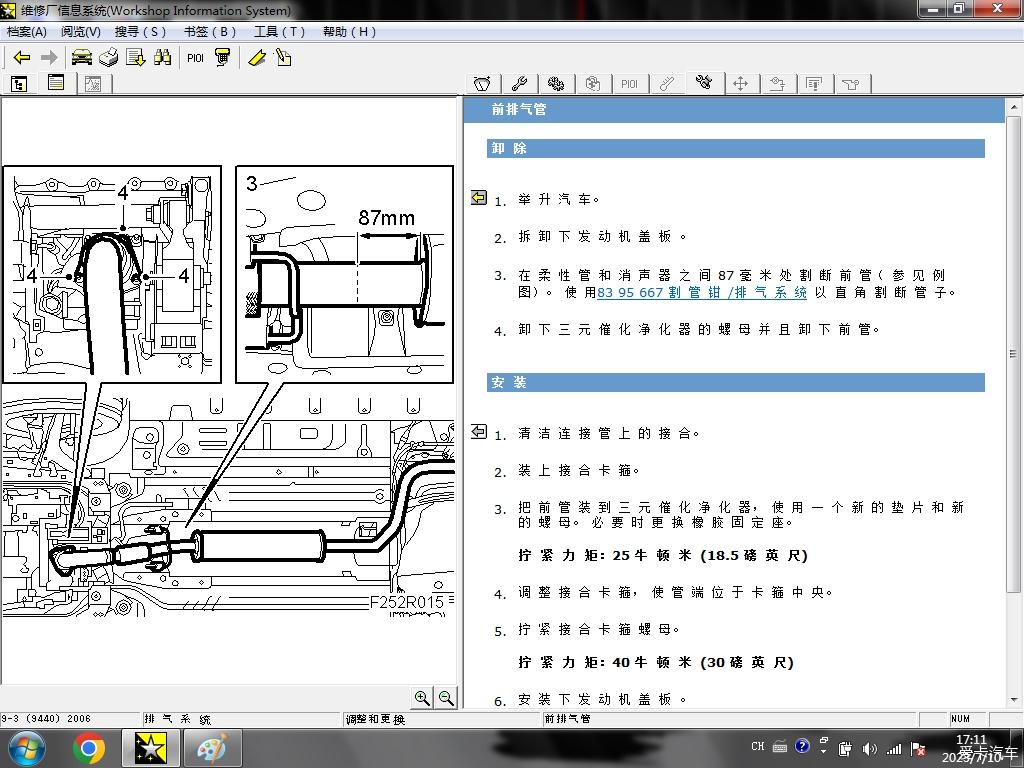Click the 拧紧力矩: 25牛顿米 torque text
Viewport: 1024px width, 768px height.
(x=663, y=555)
